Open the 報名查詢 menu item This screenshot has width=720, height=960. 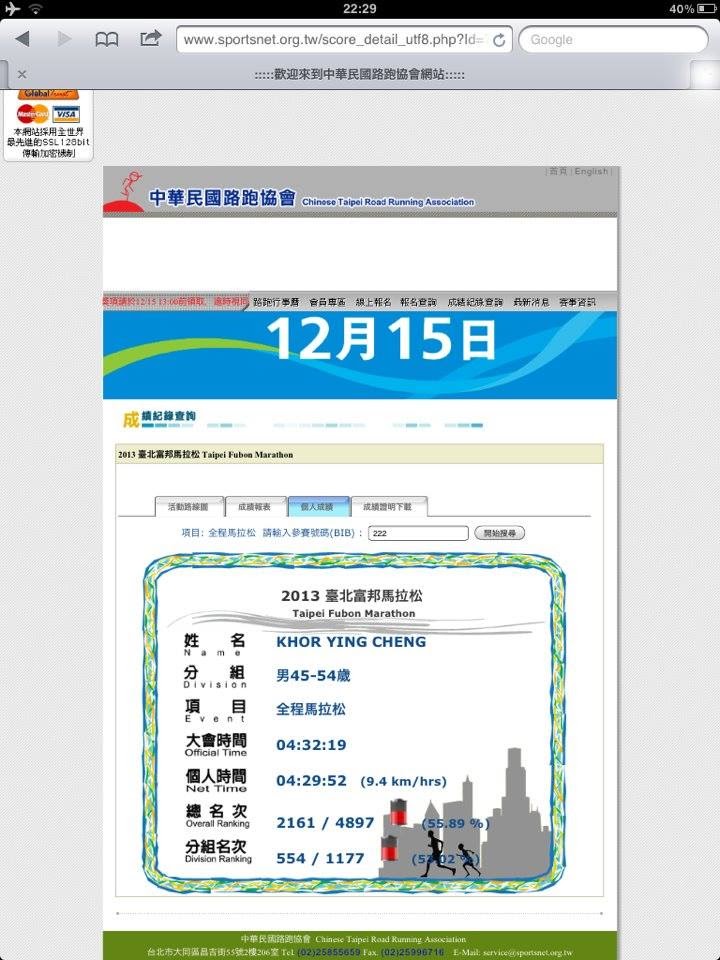[419, 302]
